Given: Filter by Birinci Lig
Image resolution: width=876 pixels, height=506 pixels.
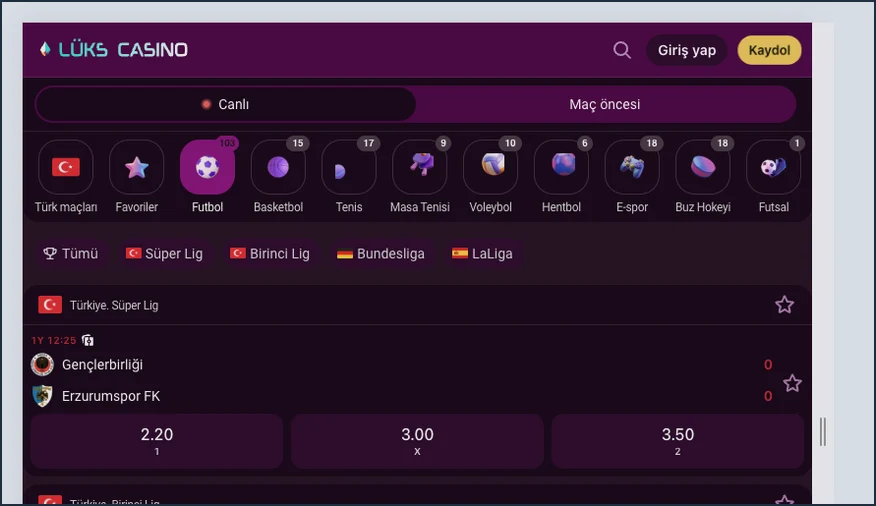Looking at the screenshot, I should [270, 254].
